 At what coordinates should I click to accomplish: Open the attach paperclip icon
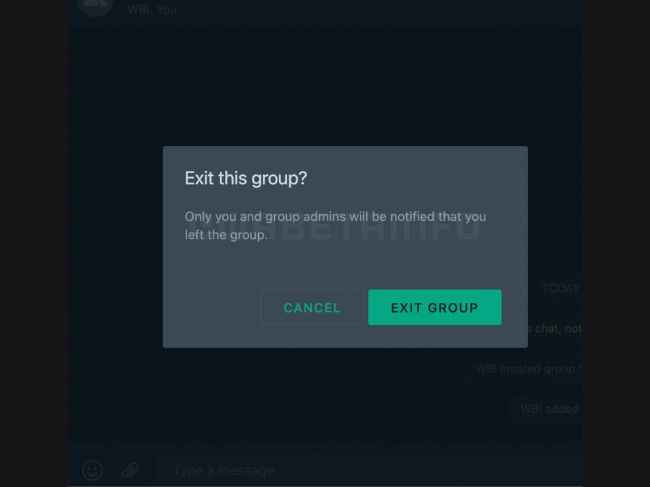tap(130, 470)
